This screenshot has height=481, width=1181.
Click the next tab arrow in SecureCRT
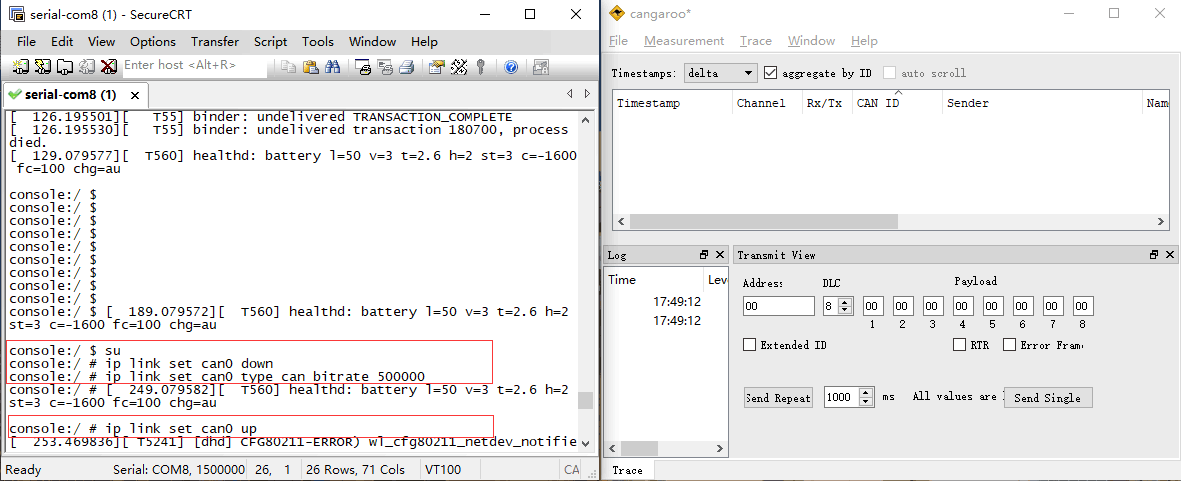tap(588, 94)
